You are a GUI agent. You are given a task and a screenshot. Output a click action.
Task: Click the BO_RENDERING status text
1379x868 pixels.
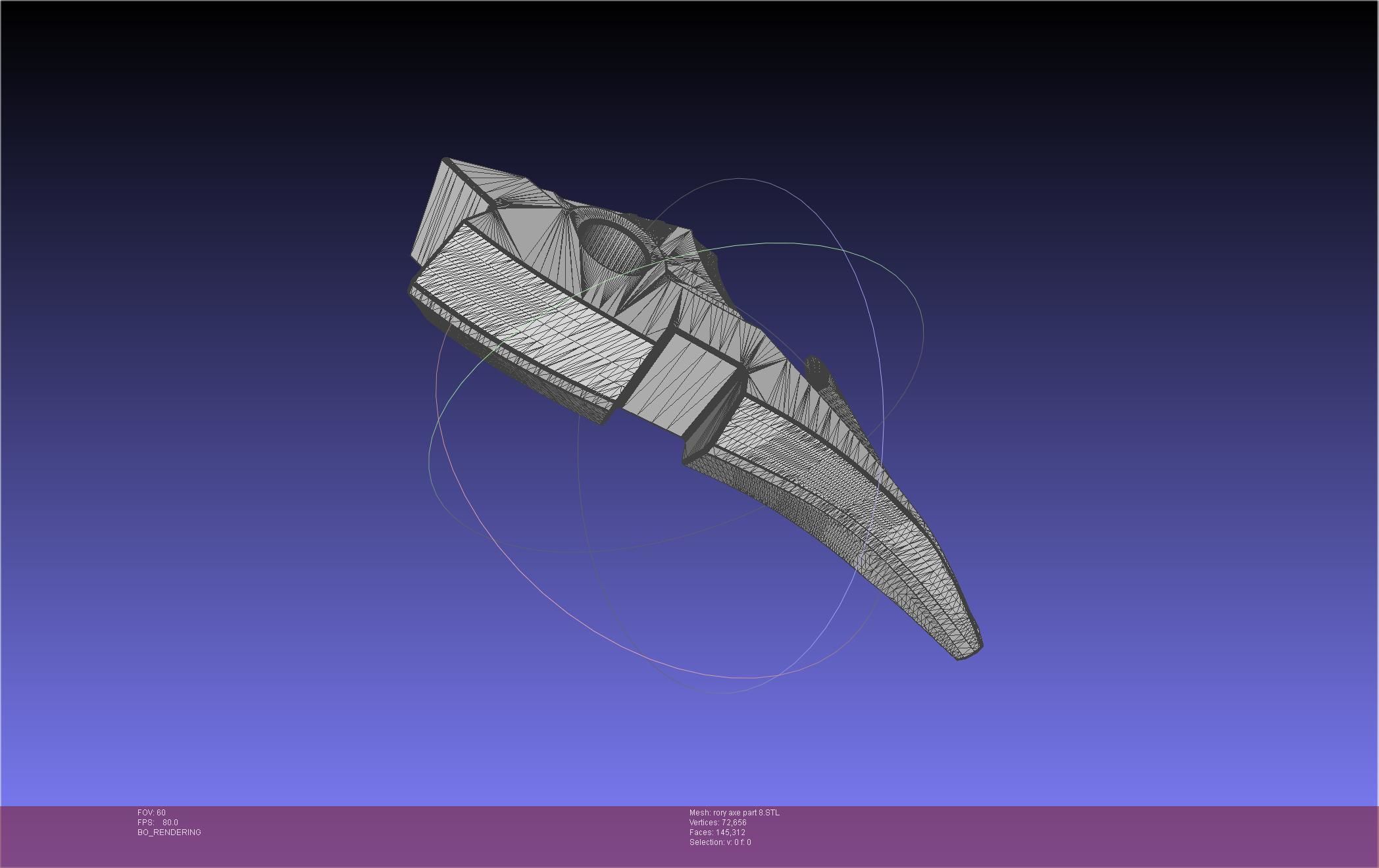(x=169, y=832)
